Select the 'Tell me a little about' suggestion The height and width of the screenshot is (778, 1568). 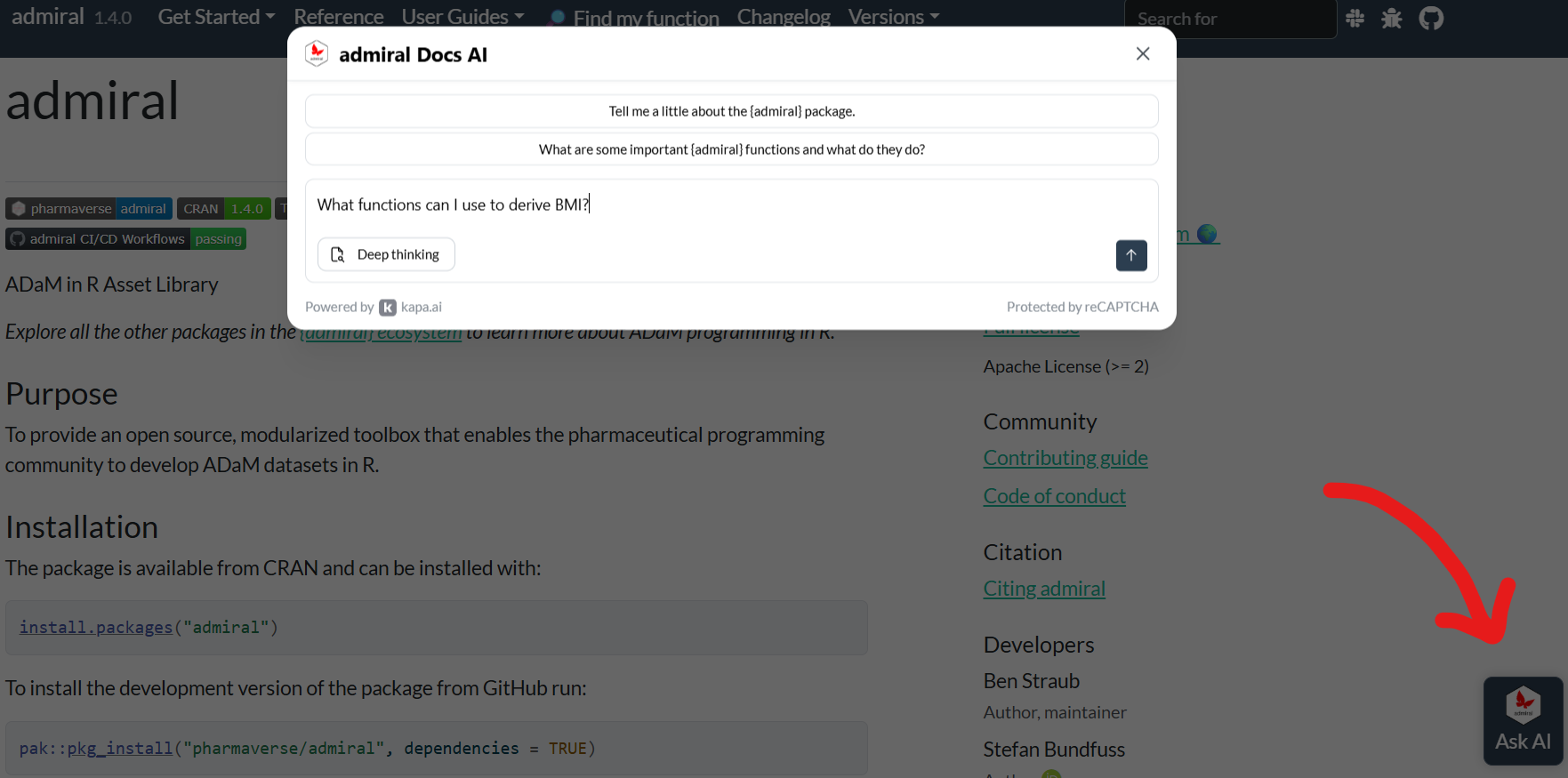(x=731, y=111)
